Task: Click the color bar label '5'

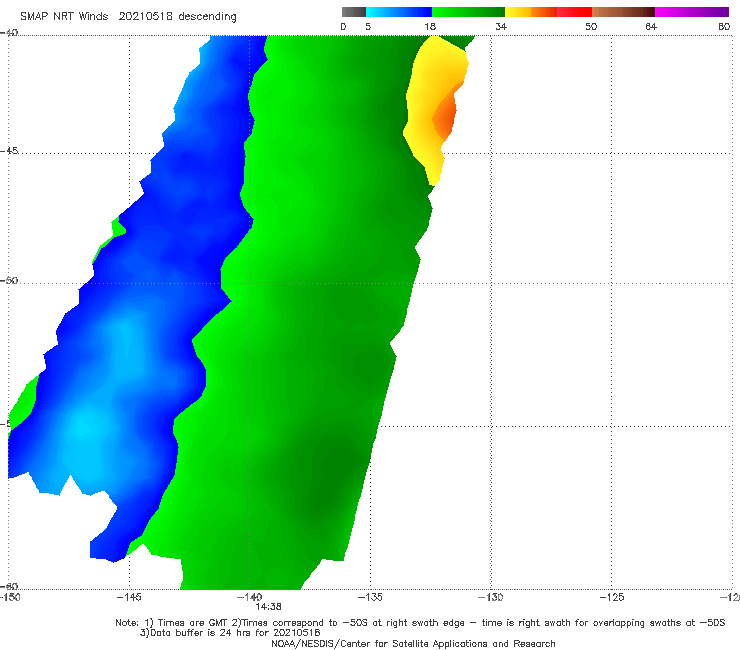Action: point(368,26)
